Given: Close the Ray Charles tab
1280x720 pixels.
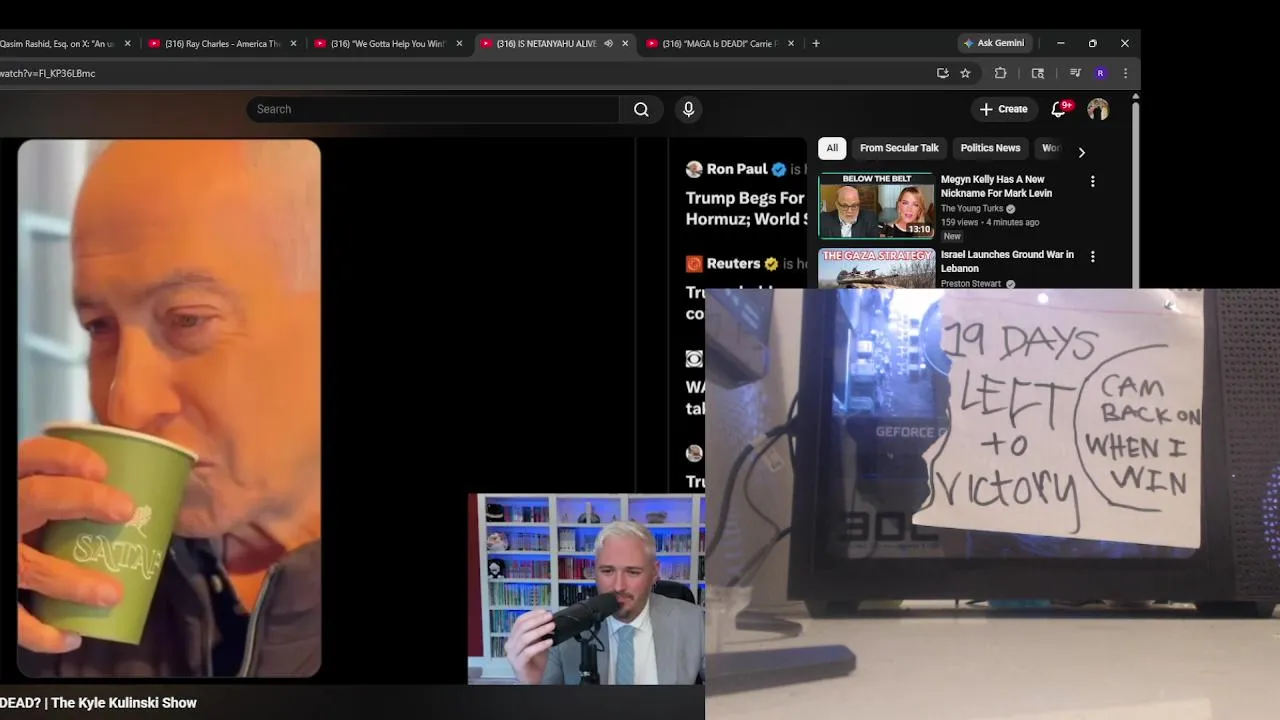Looking at the screenshot, I should pyautogui.click(x=293, y=43).
